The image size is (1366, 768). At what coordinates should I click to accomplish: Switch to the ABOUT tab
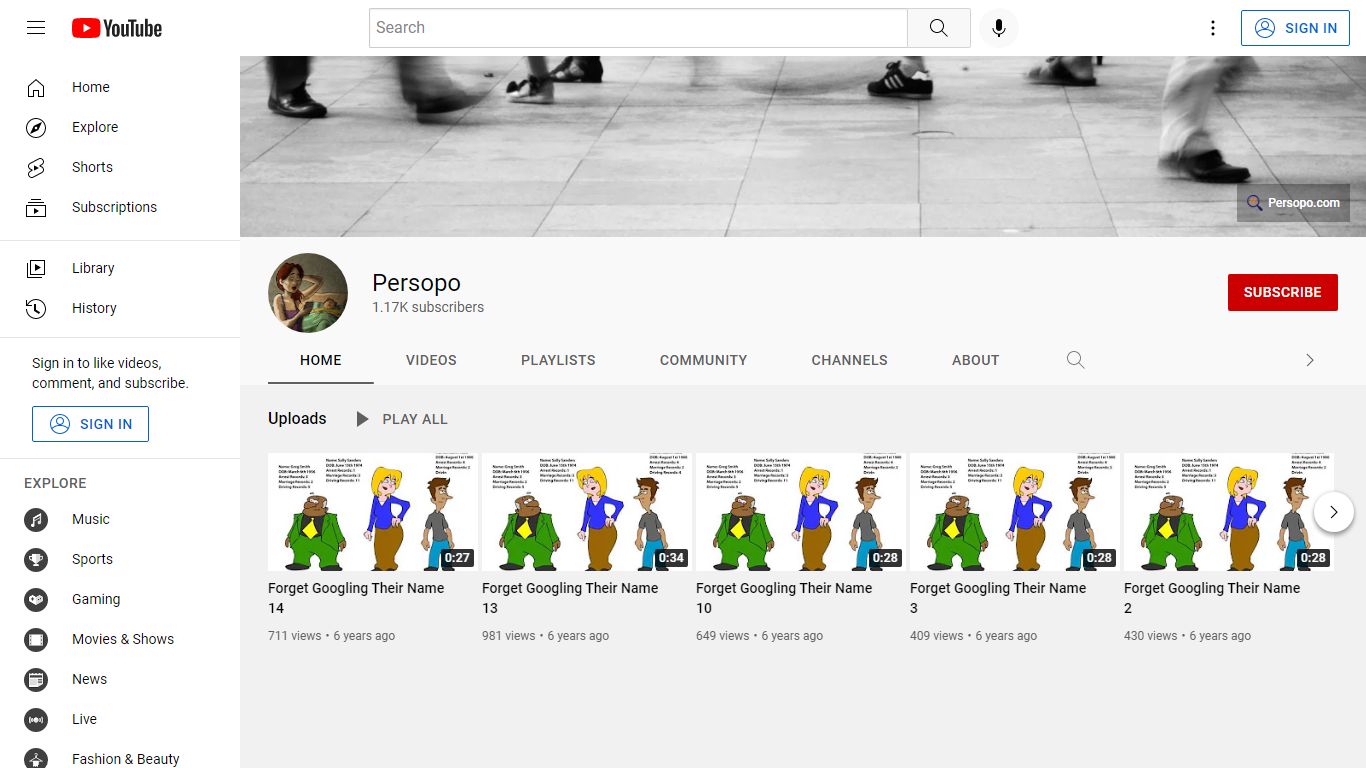[x=975, y=360]
